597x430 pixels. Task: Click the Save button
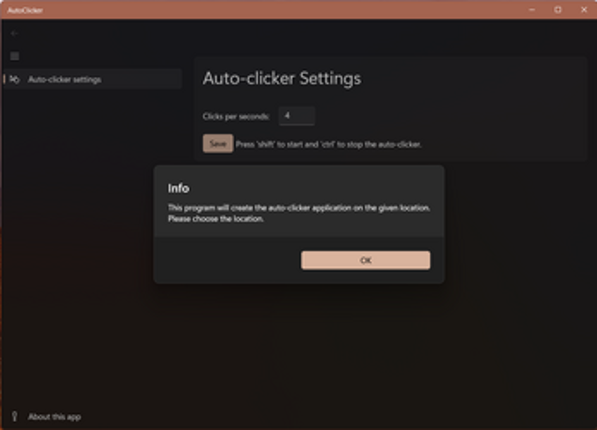218,144
